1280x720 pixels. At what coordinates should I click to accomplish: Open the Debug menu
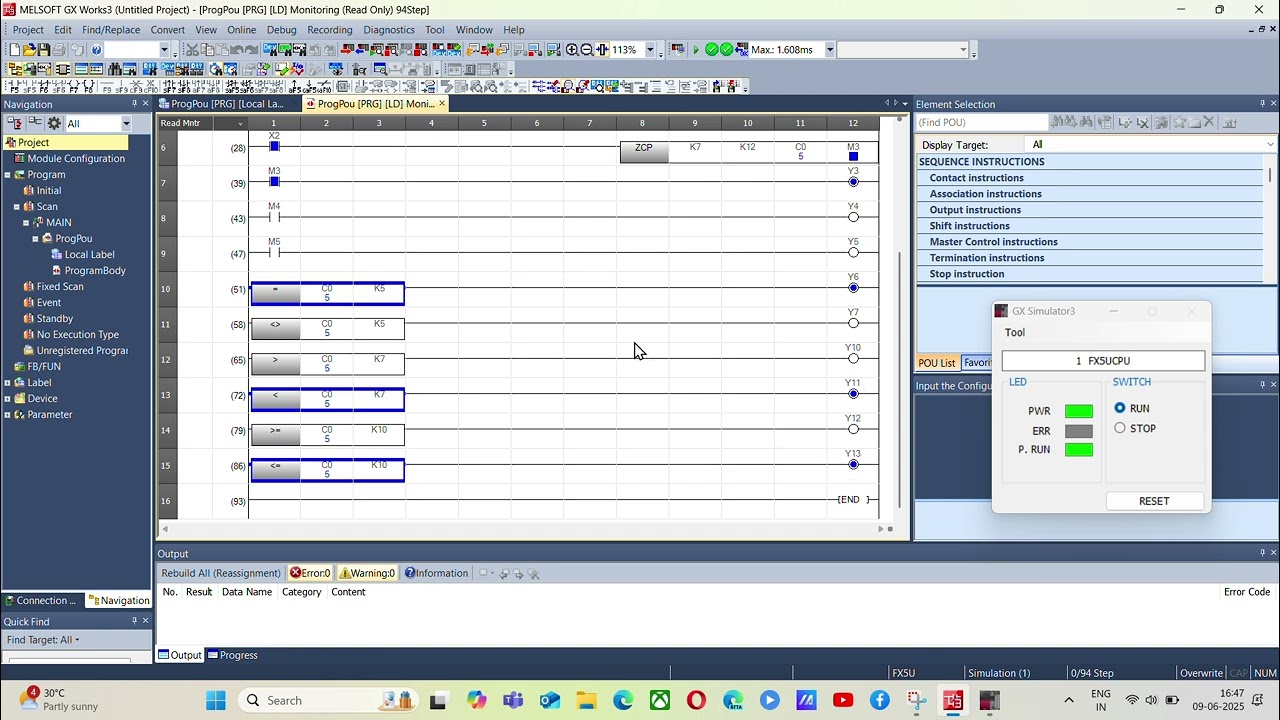[x=281, y=30]
